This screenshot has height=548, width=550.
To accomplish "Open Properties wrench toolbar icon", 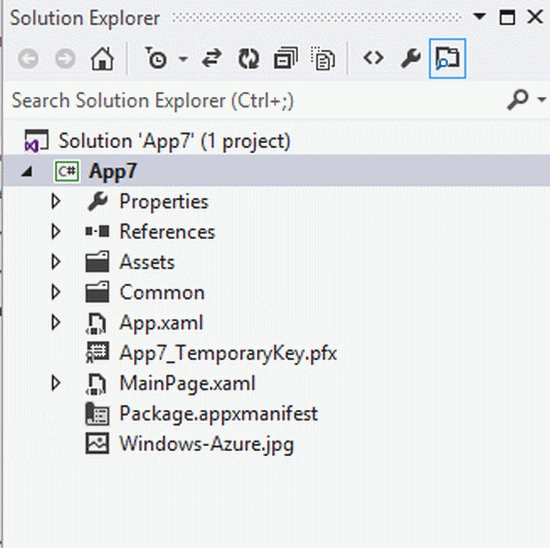I will tap(410, 58).
